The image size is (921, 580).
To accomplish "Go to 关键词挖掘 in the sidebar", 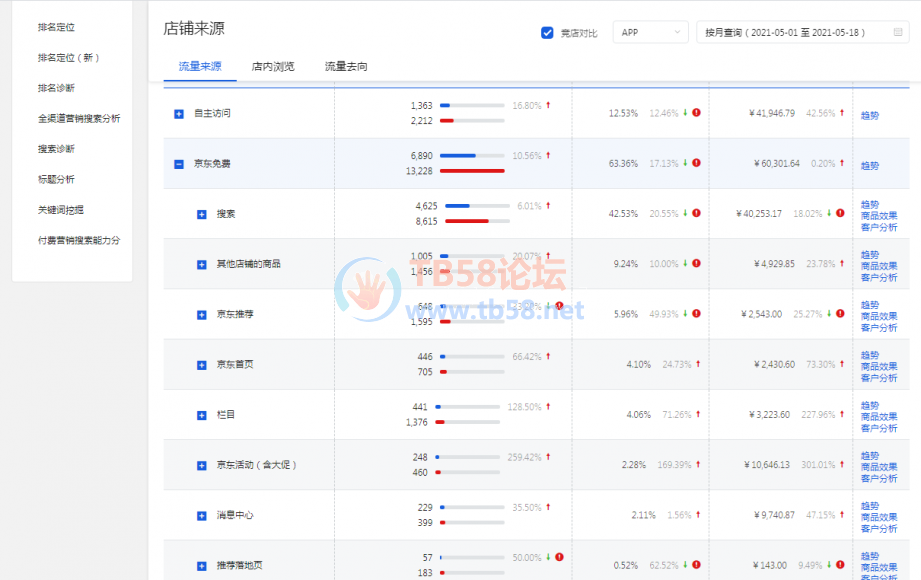I will pos(60,210).
